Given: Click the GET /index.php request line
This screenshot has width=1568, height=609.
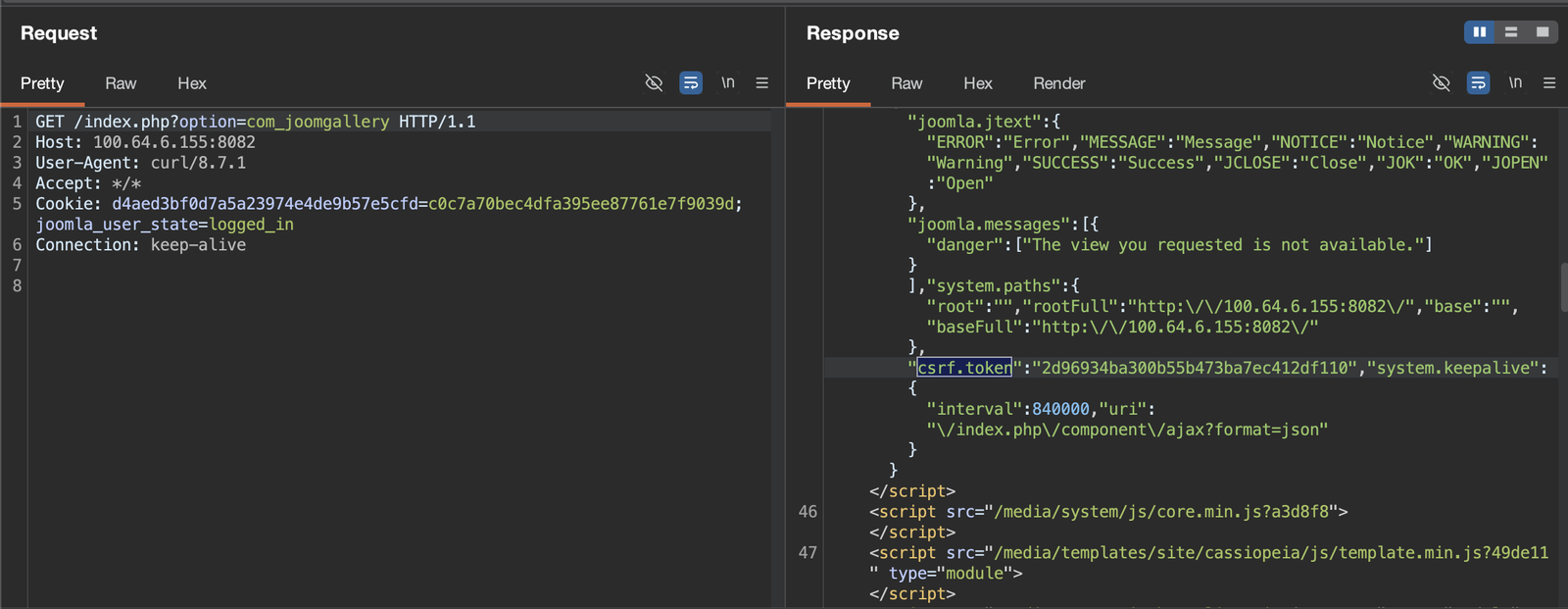Looking at the screenshot, I should coord(256,122).
